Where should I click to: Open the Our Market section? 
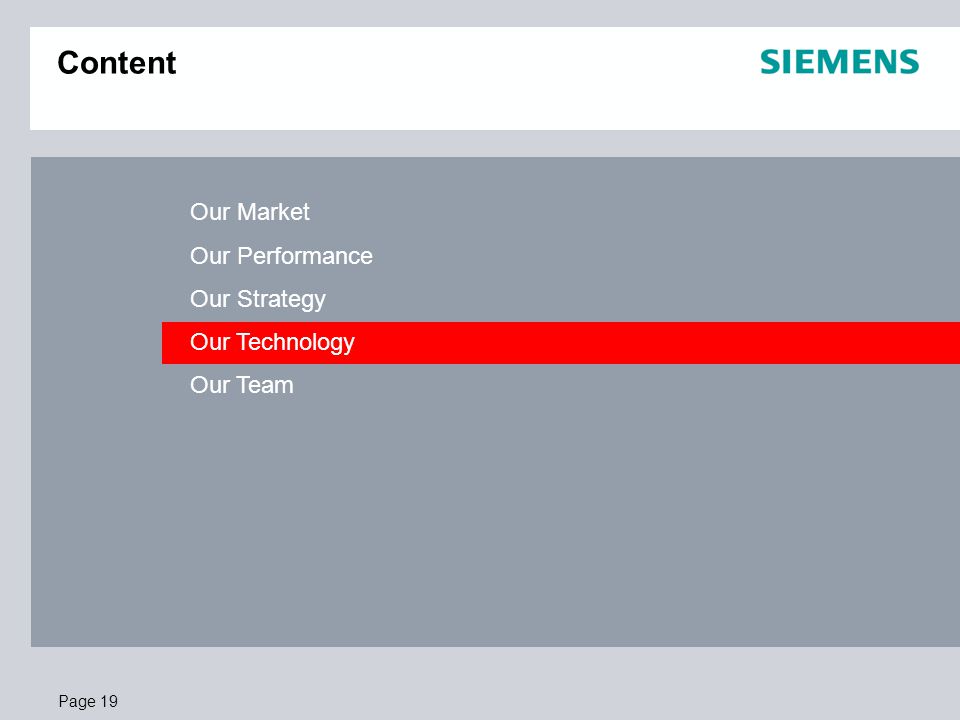click(x=250, y=212)
